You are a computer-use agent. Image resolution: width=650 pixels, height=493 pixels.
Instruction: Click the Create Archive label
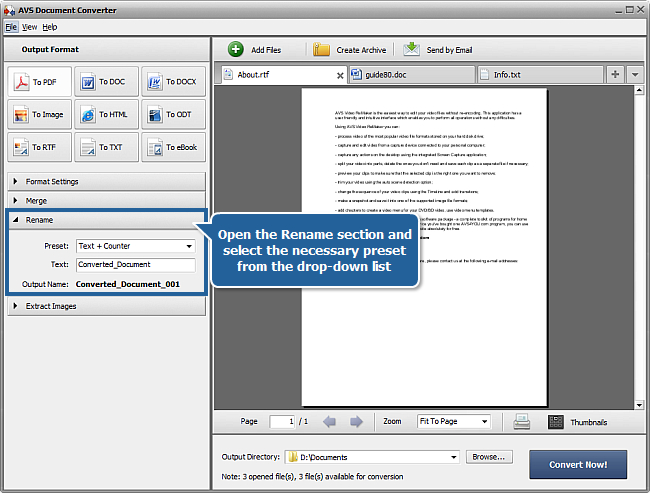[x=361, y=50]
